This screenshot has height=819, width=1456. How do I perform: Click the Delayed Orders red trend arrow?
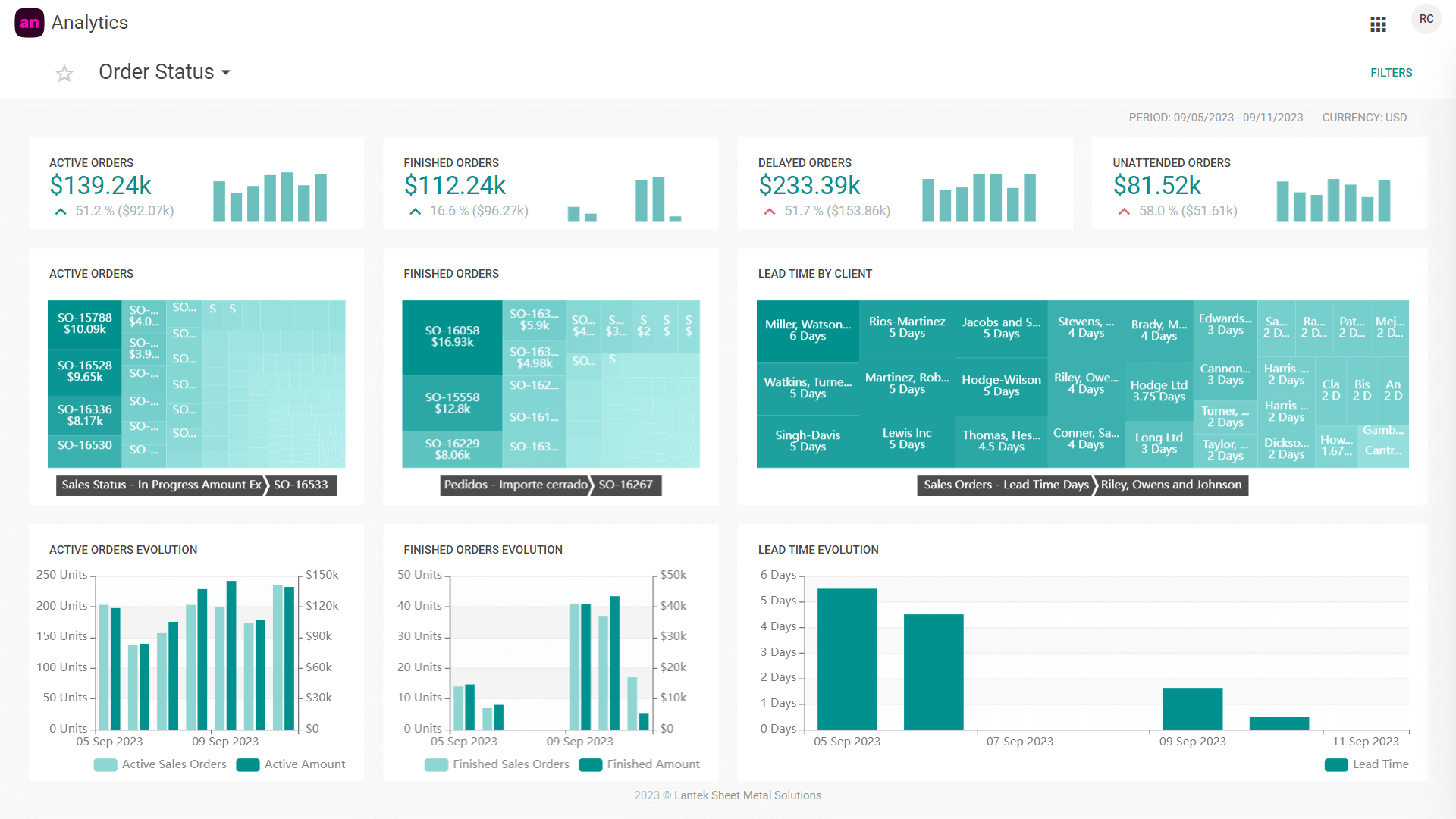[770, 212]
